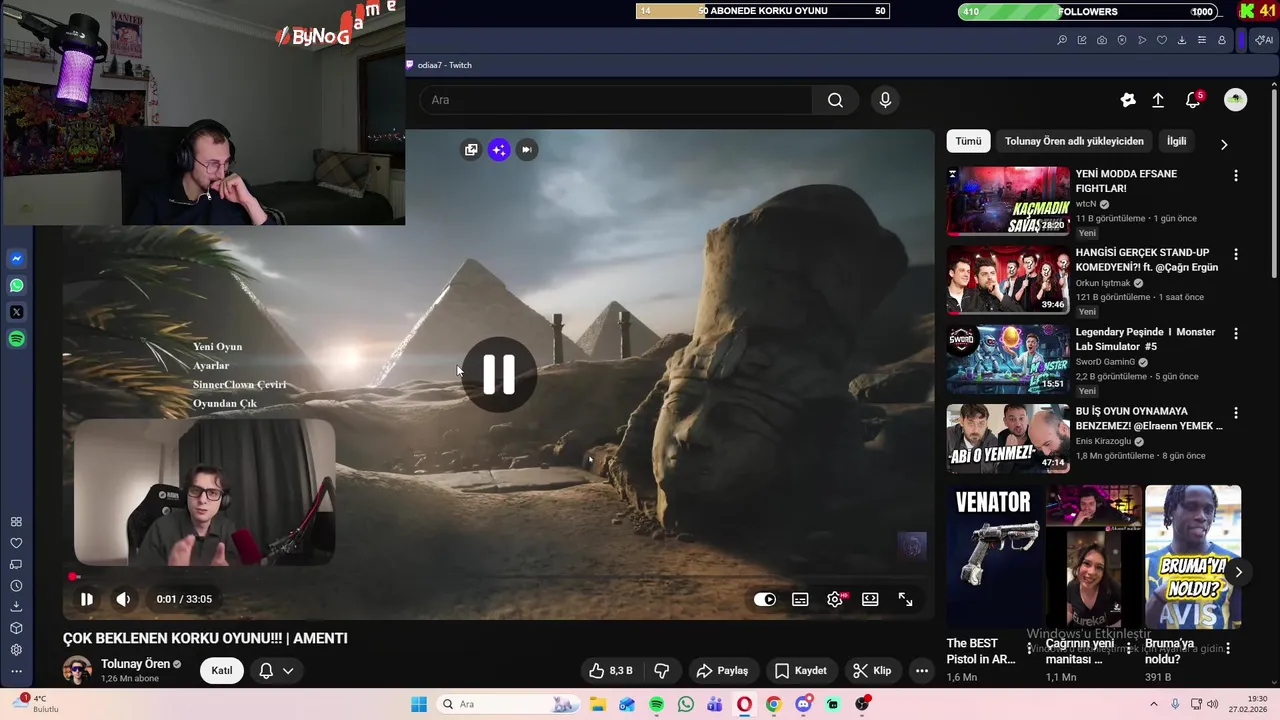Mute the video with the speaker icon
Image resolution: width=1280 pixels, height=720 pixels.
(123, 599)
